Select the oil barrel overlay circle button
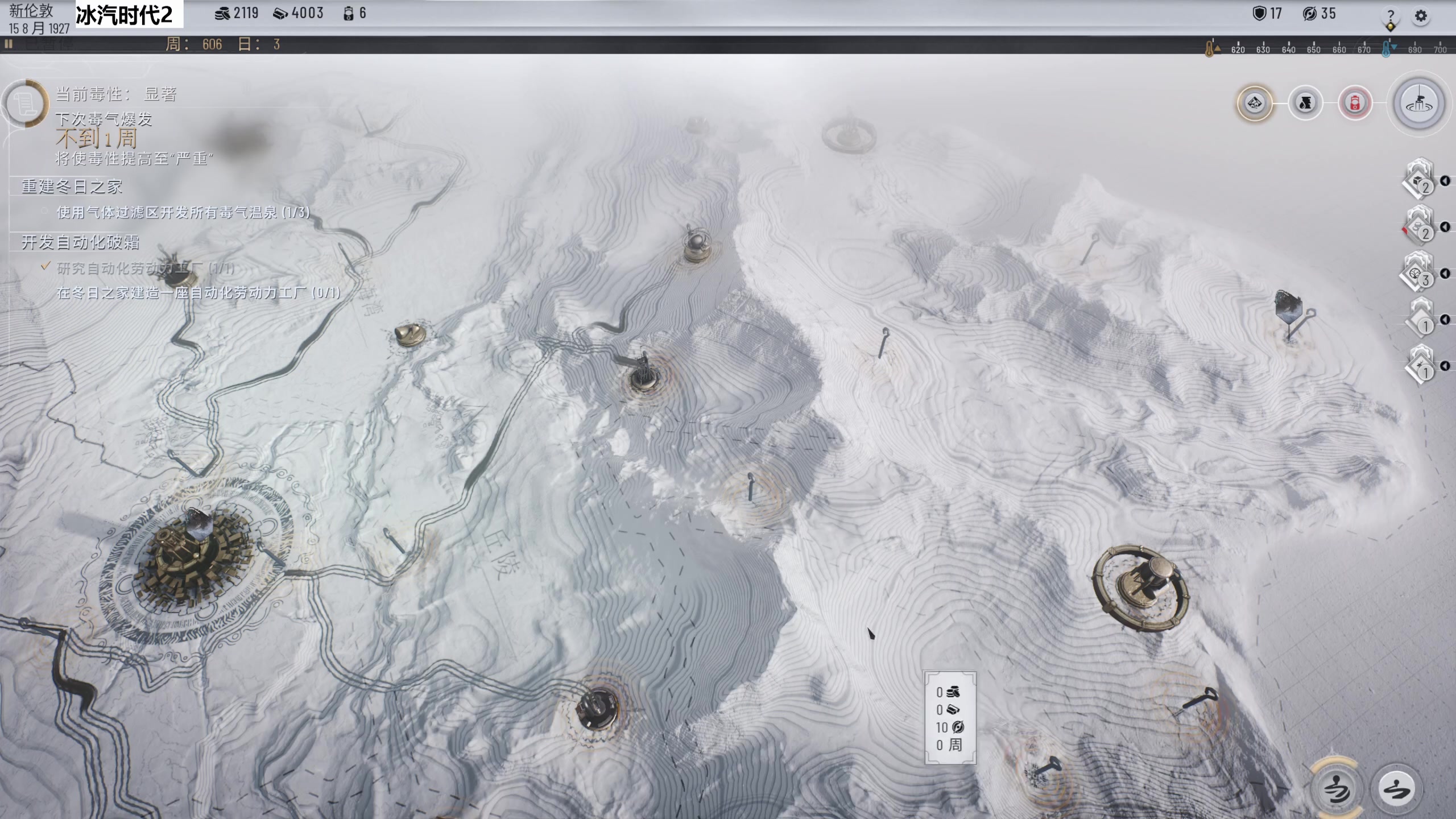 tap(1305, 103)
